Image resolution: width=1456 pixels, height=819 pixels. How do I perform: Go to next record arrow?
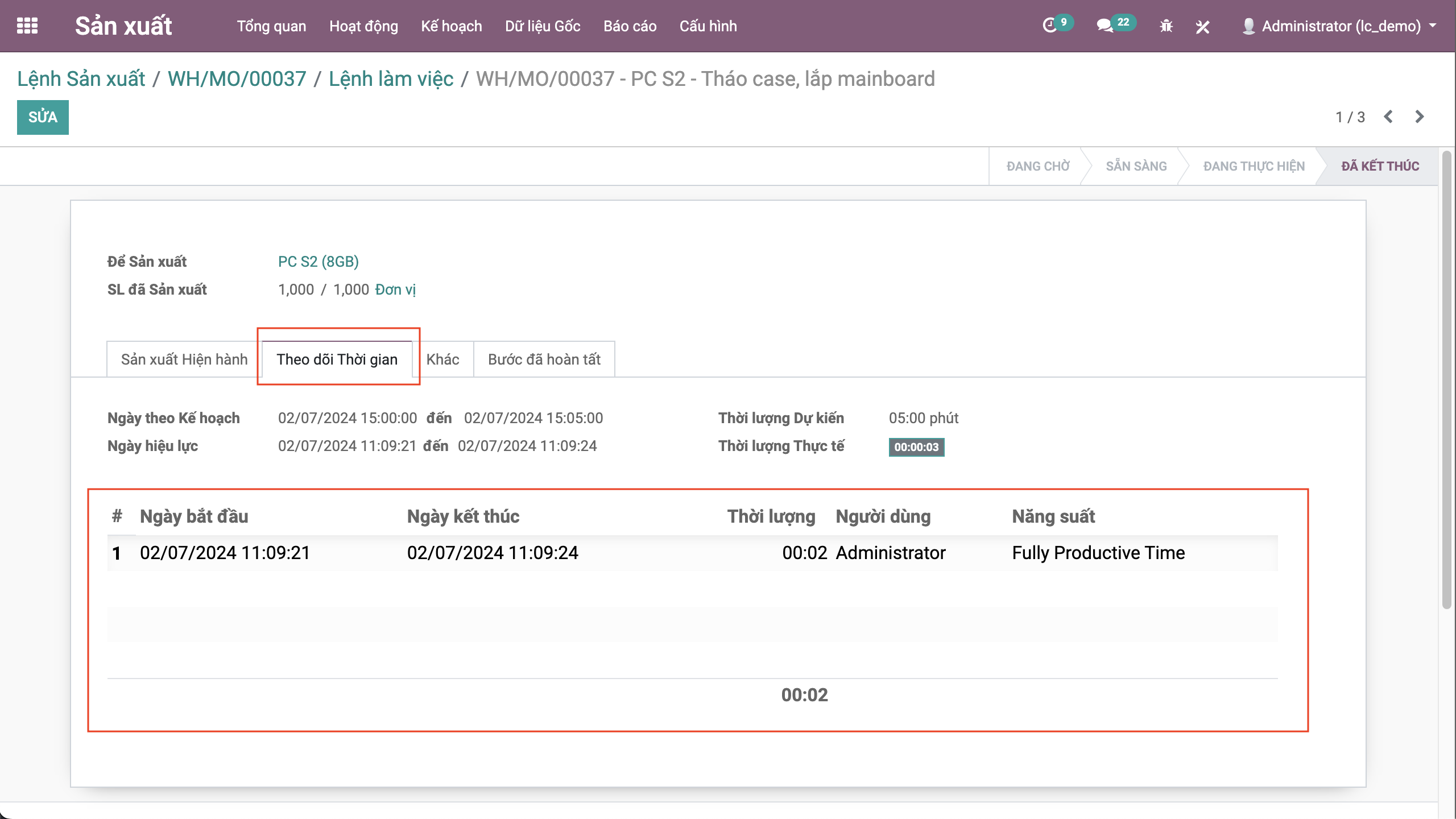(1420, 117)
